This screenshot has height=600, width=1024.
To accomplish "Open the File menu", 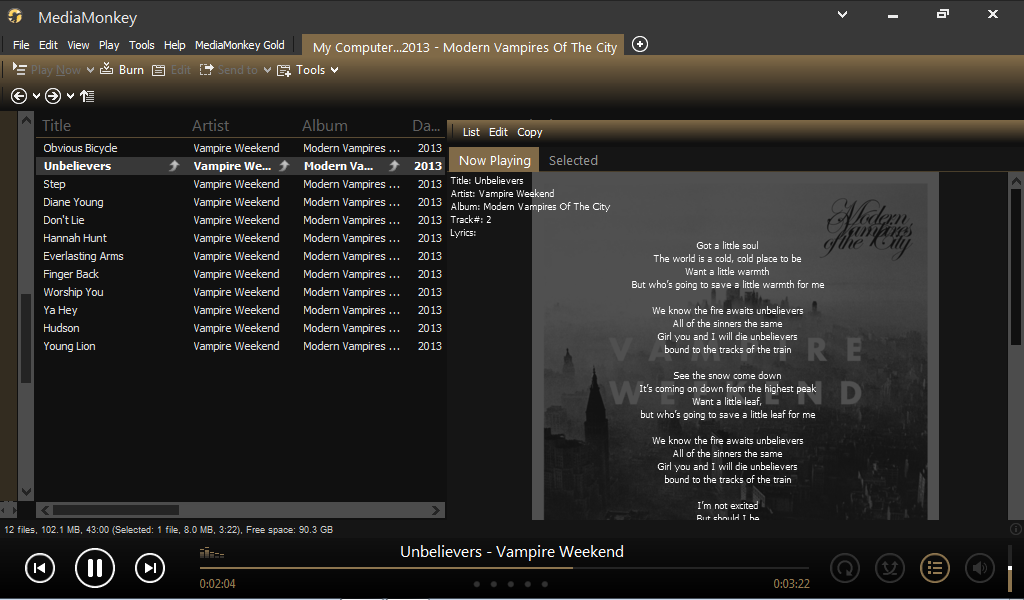I will (x=21, y=45).
